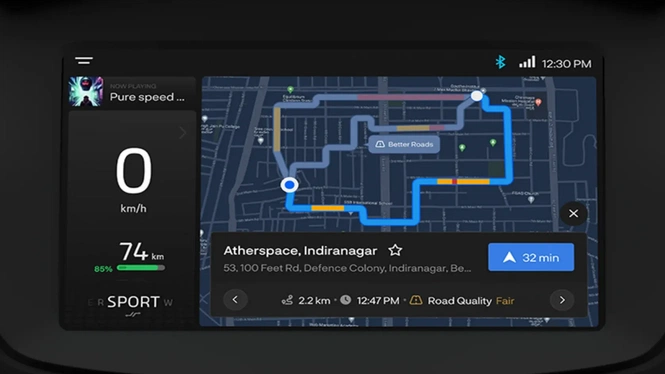665x374 pixels.
Task: Tap the 53, 100 Feet Rd address line
Action: coord(347,268)
